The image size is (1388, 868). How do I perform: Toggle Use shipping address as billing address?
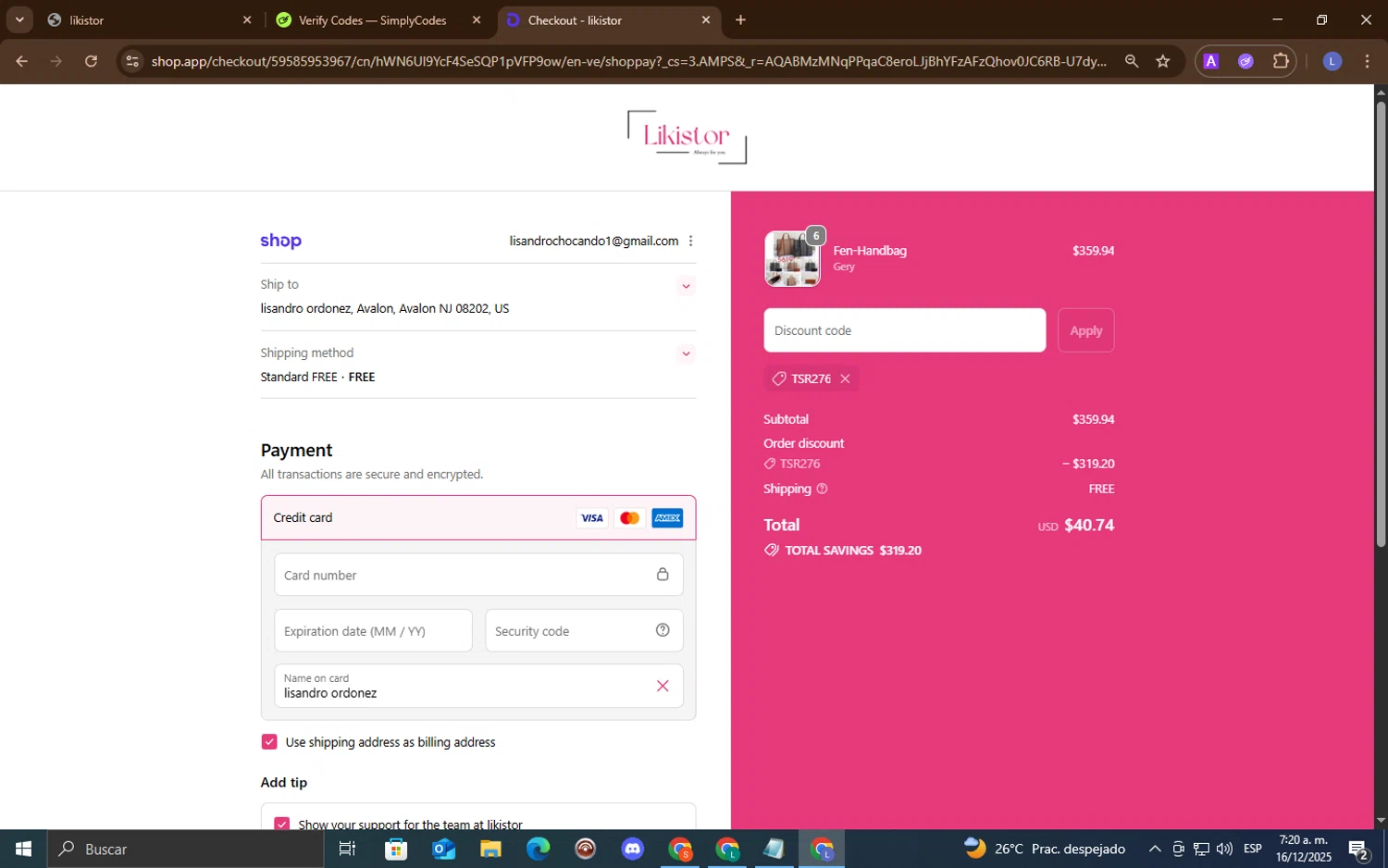[269, 741]
